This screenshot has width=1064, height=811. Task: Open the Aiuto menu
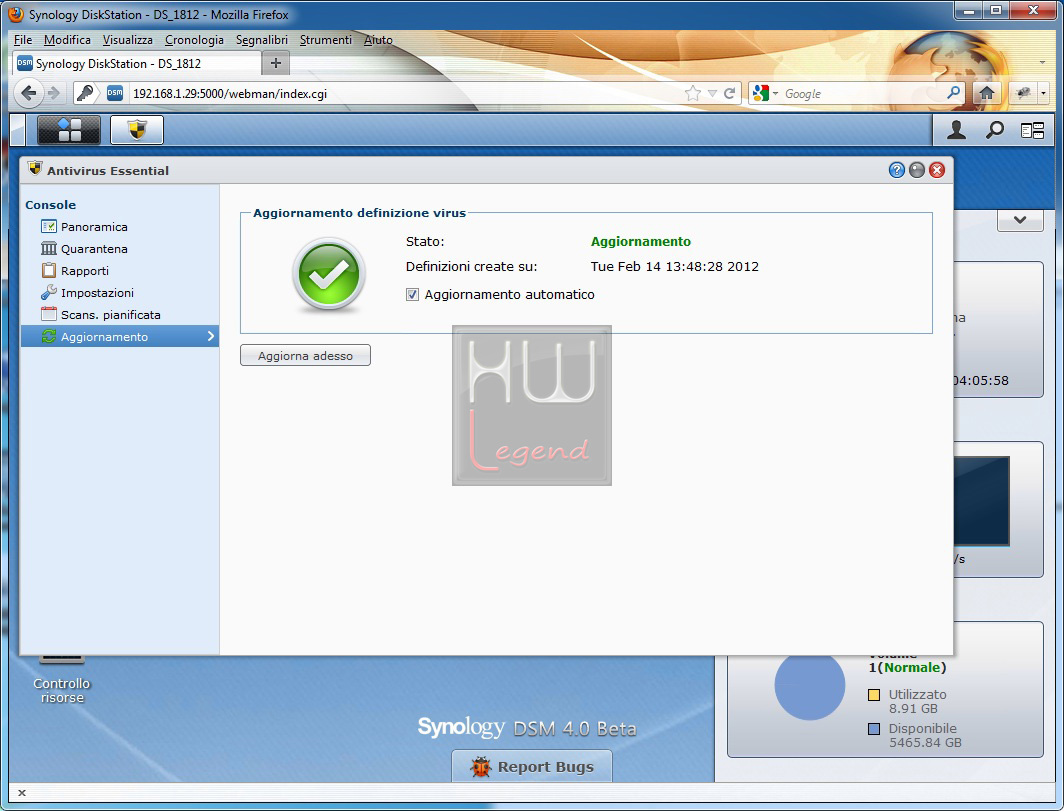click(x=378, y=40)
